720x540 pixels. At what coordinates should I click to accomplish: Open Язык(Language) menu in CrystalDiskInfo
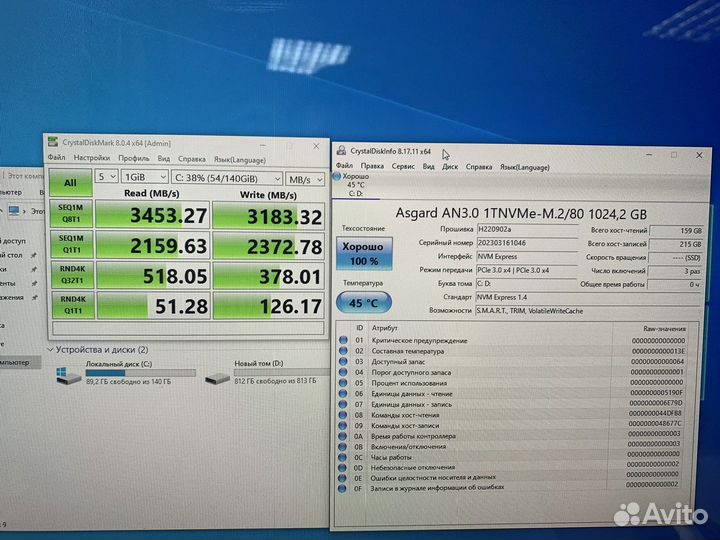coord(525,168)
